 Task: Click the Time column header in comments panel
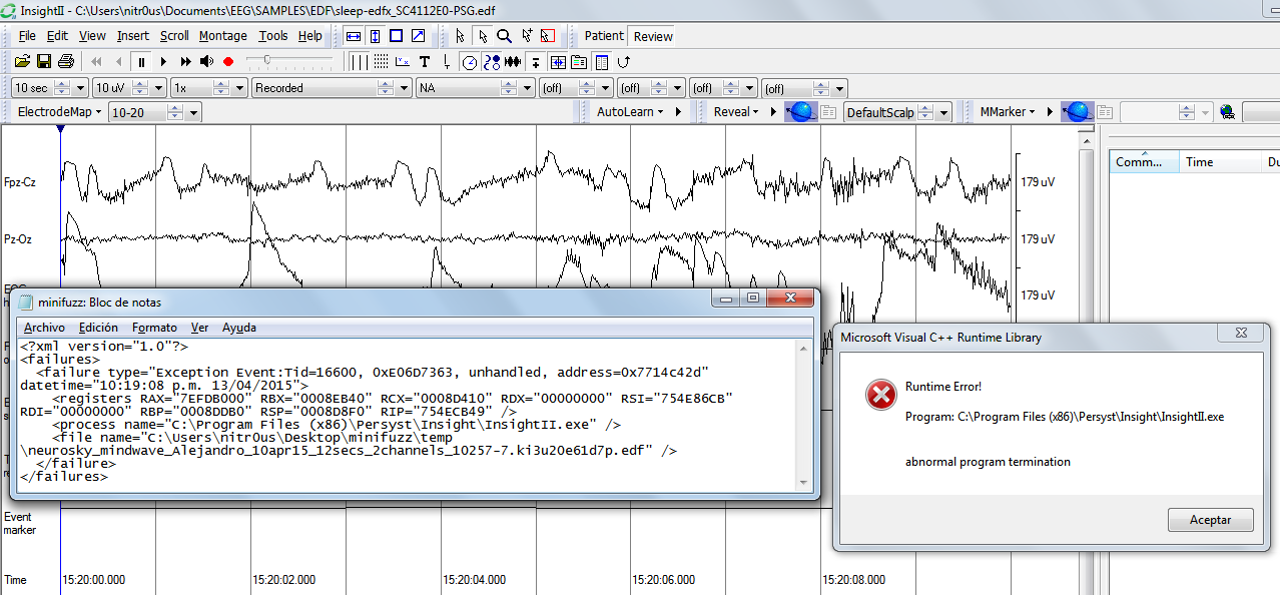click(x=1221, y=162)
